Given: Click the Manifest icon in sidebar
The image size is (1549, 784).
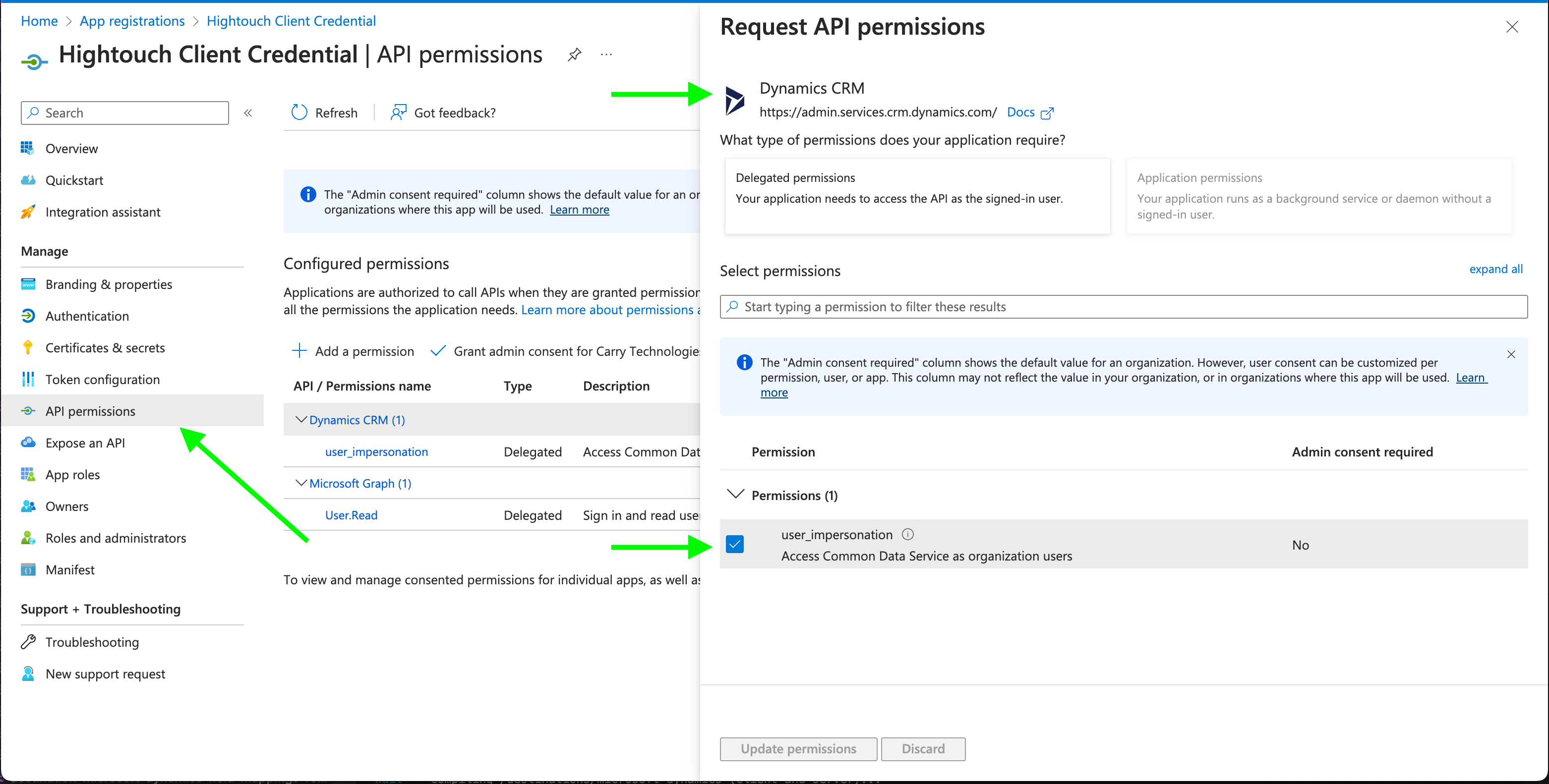Looking at the screenshot, I should [28, 569].
